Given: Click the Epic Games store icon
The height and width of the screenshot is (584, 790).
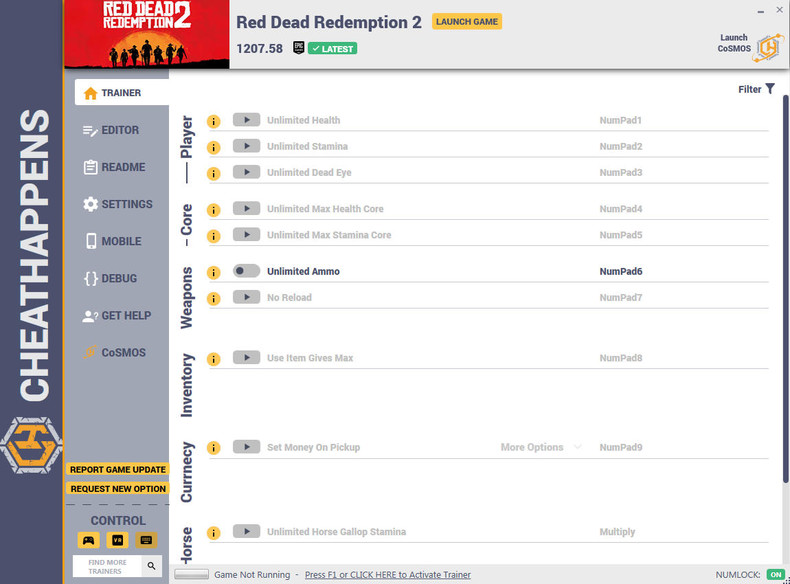Looking at the screenshot, I should tap(299, 48).
